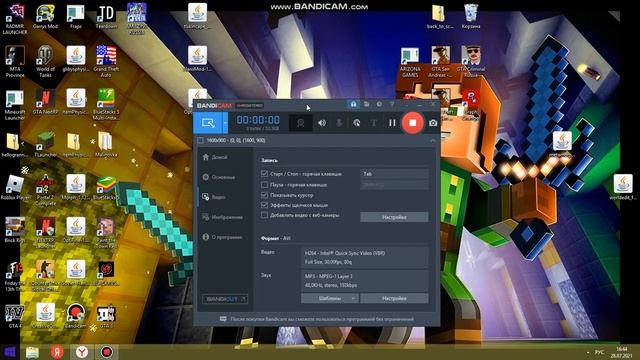The image size is (640, 360).
Task: Open the О программе sidebar tab
Action: point(222,237)
